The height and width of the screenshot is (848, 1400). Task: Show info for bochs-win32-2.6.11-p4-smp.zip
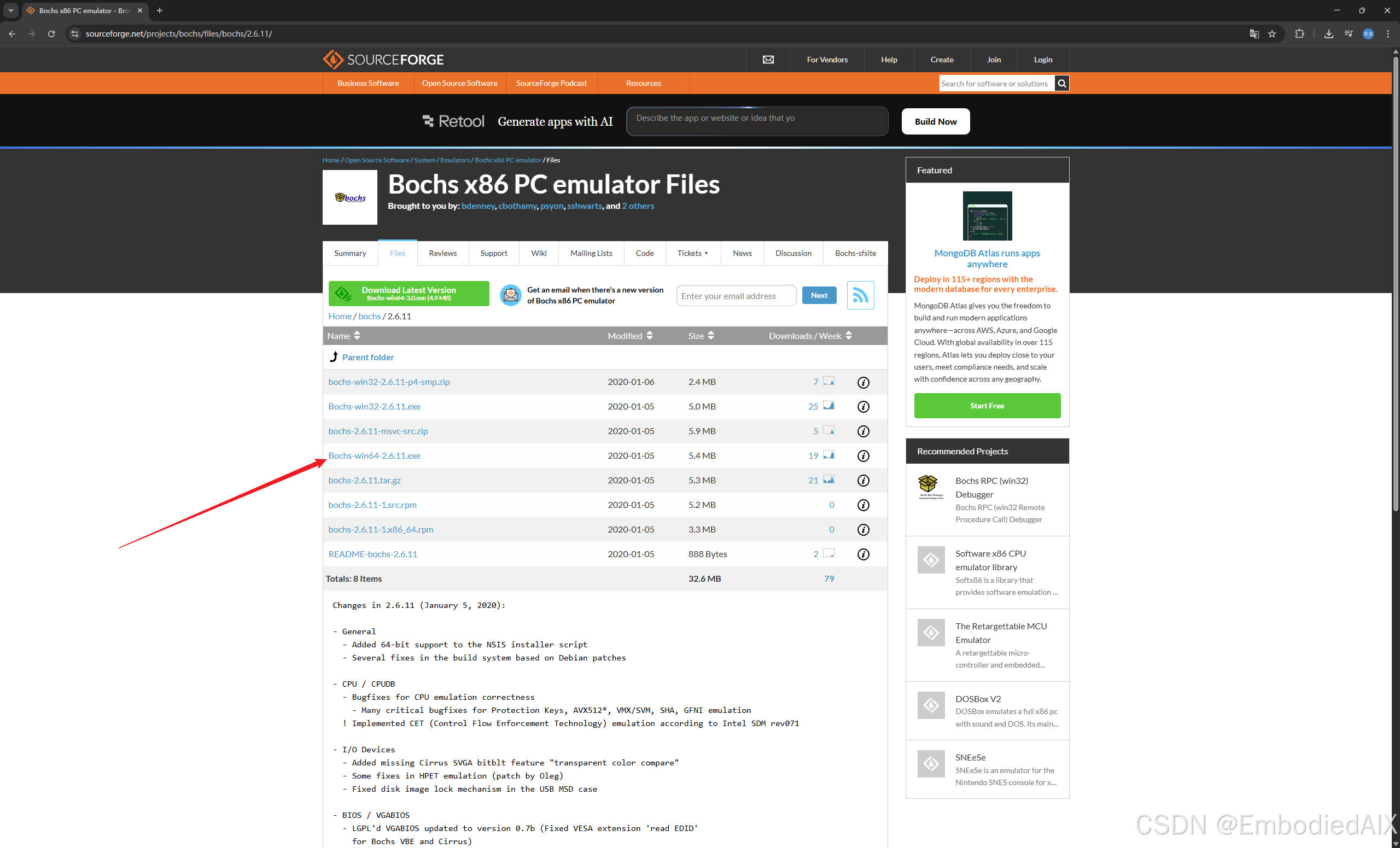[863, 382]
